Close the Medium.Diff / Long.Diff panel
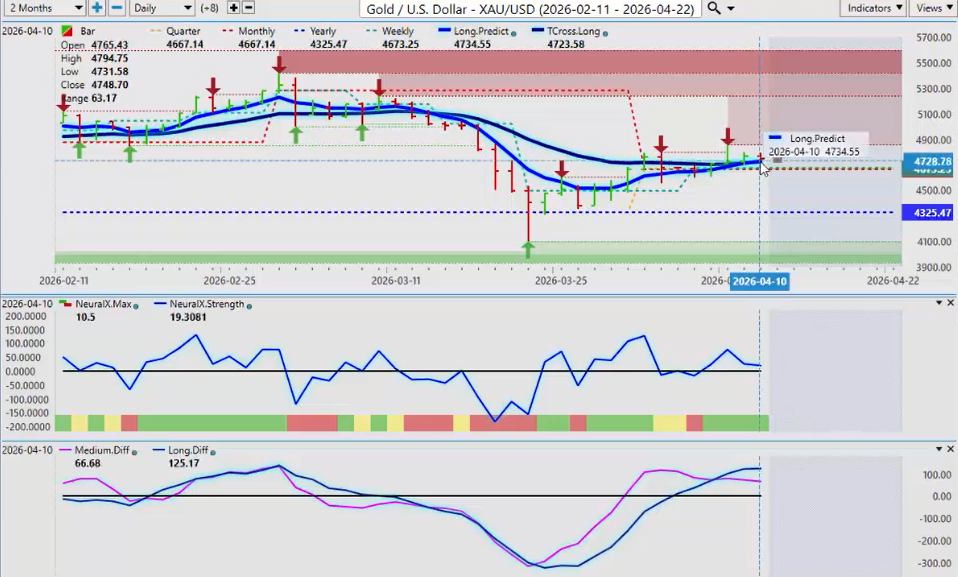This screenshot has width=958, height=577. coord(950,449)
